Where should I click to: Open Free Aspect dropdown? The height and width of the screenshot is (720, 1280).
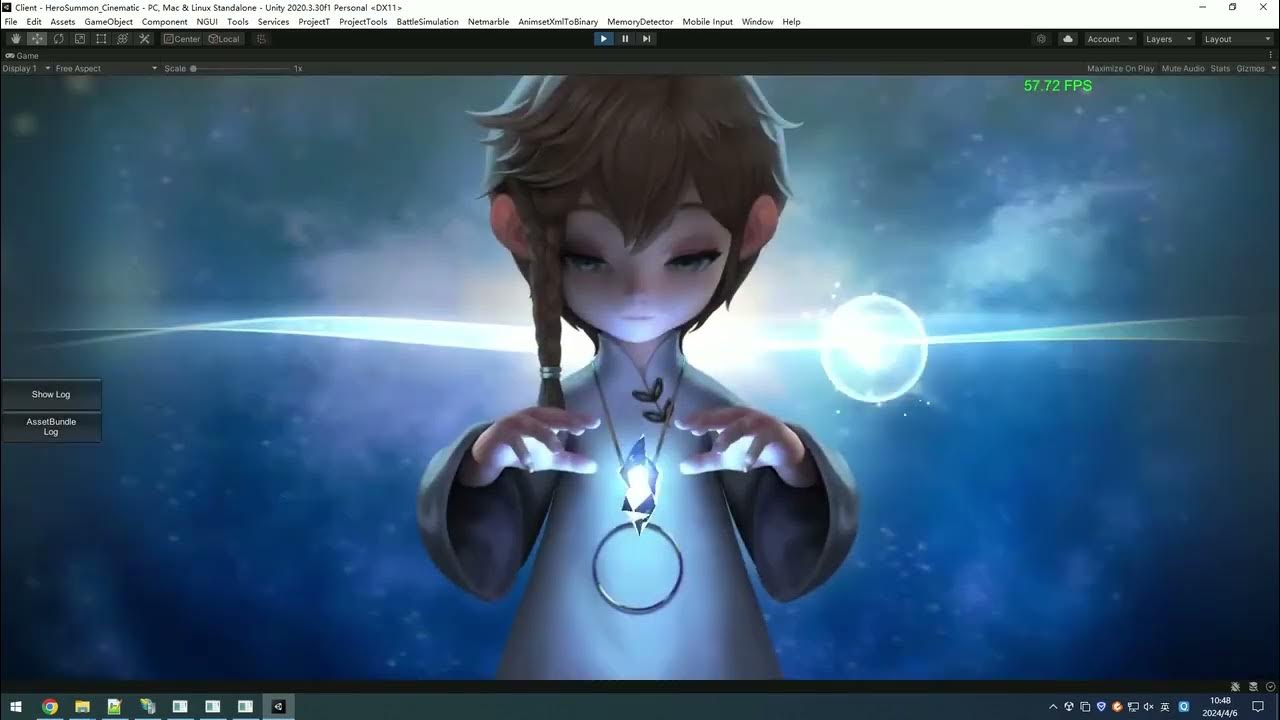(106, 68)
